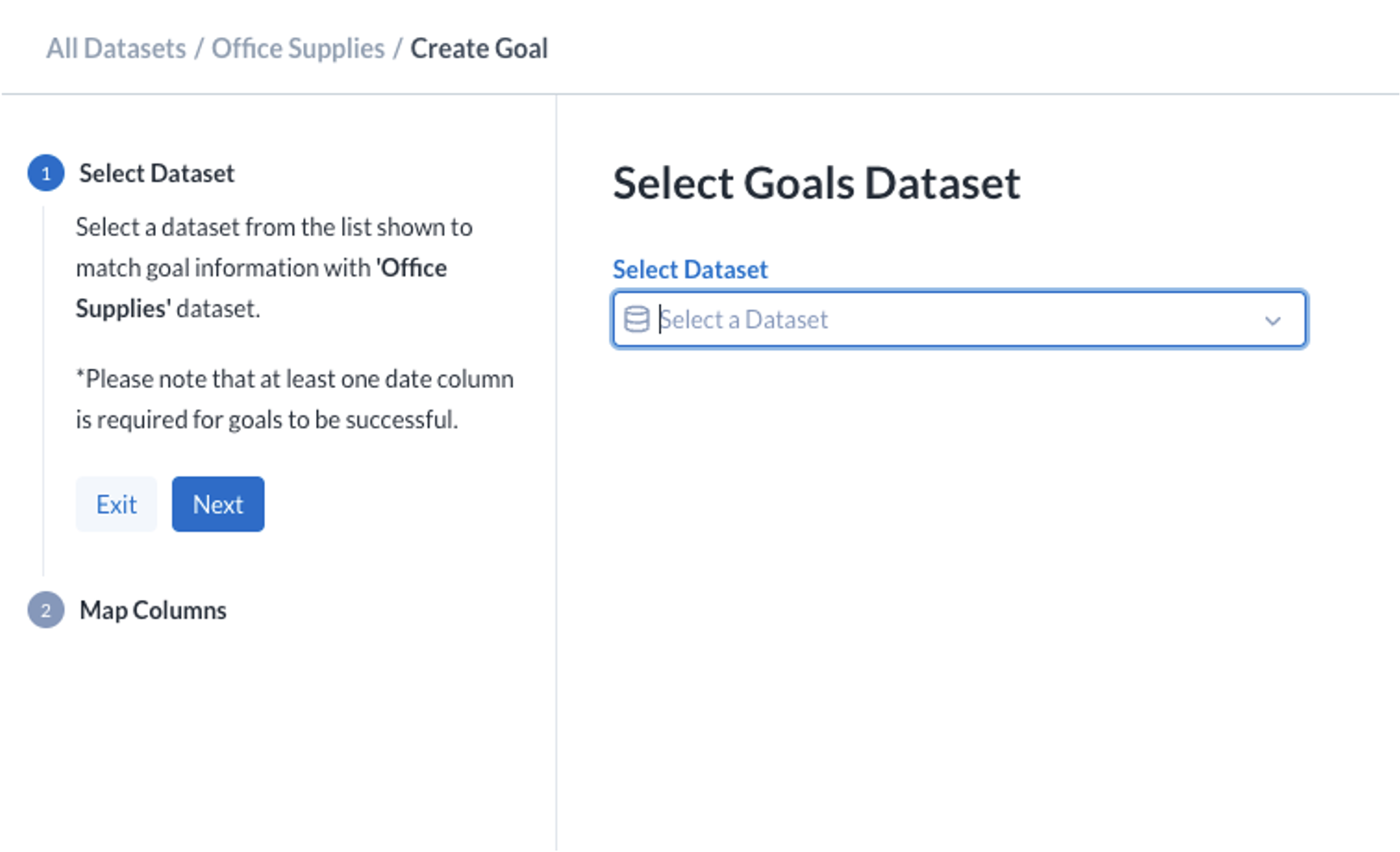Jump to the Map Columns step
This screenshot has width=1400, height=852.
[x=151, y=609]
